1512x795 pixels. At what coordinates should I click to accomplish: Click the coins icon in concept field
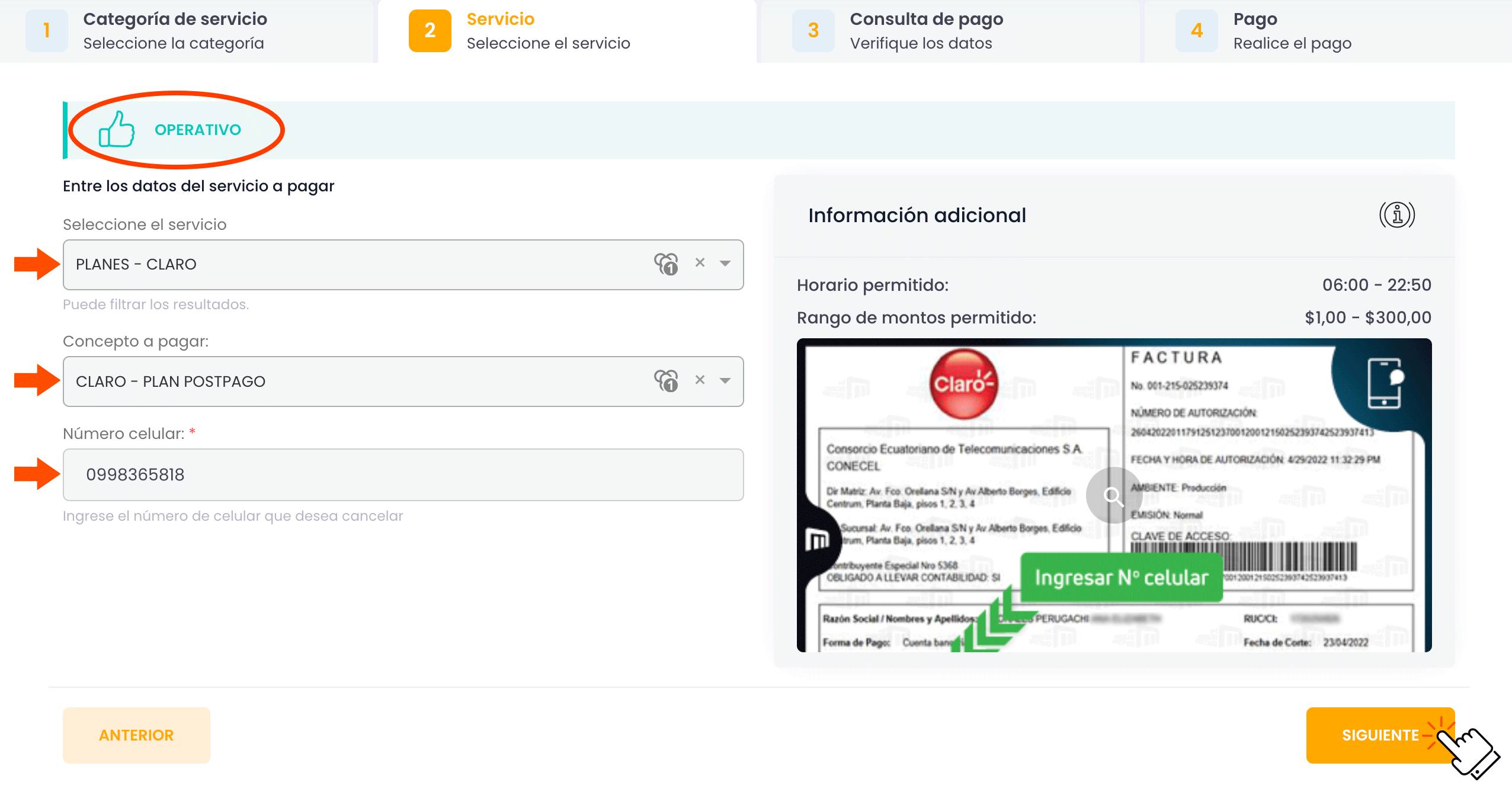click(667, 381)
